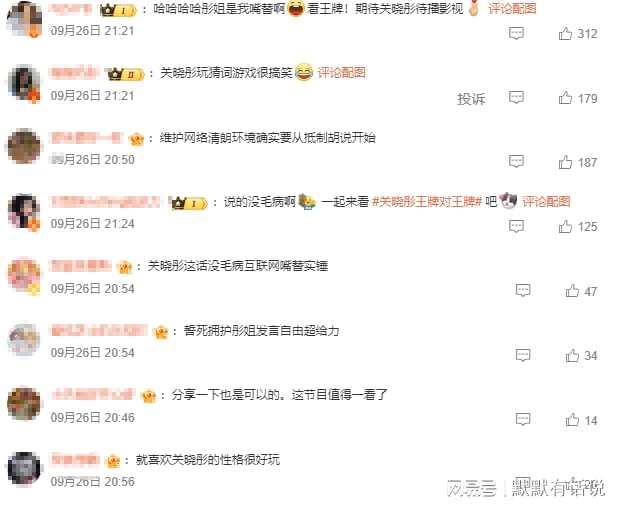Reply to the 誓死拥护彤姐 comment
This screenshot has width=620, height=510.
point(523,355)
